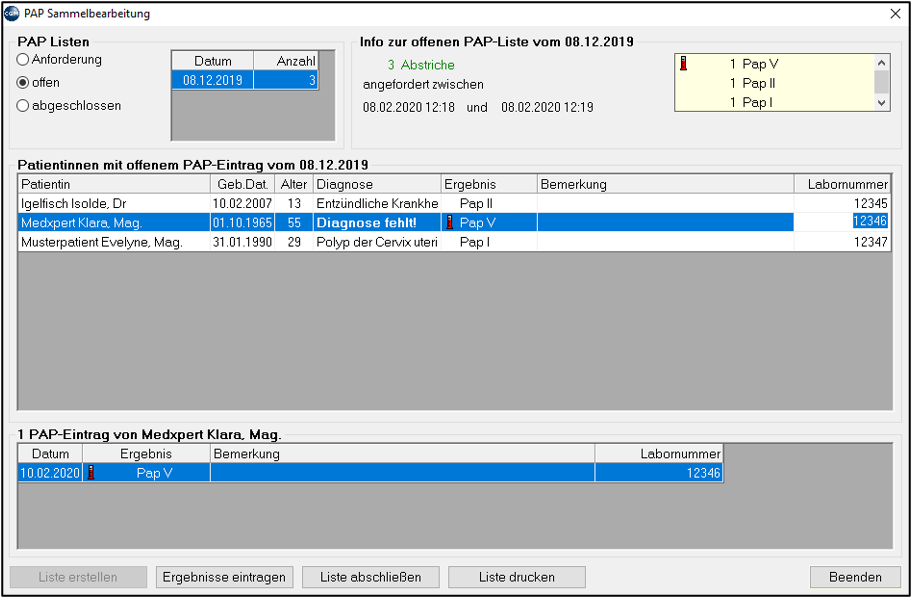This screenshot has width=912, height=598.
Task: Click diagnosis Entzündliche Krankhe
Action: pos(377,204)
